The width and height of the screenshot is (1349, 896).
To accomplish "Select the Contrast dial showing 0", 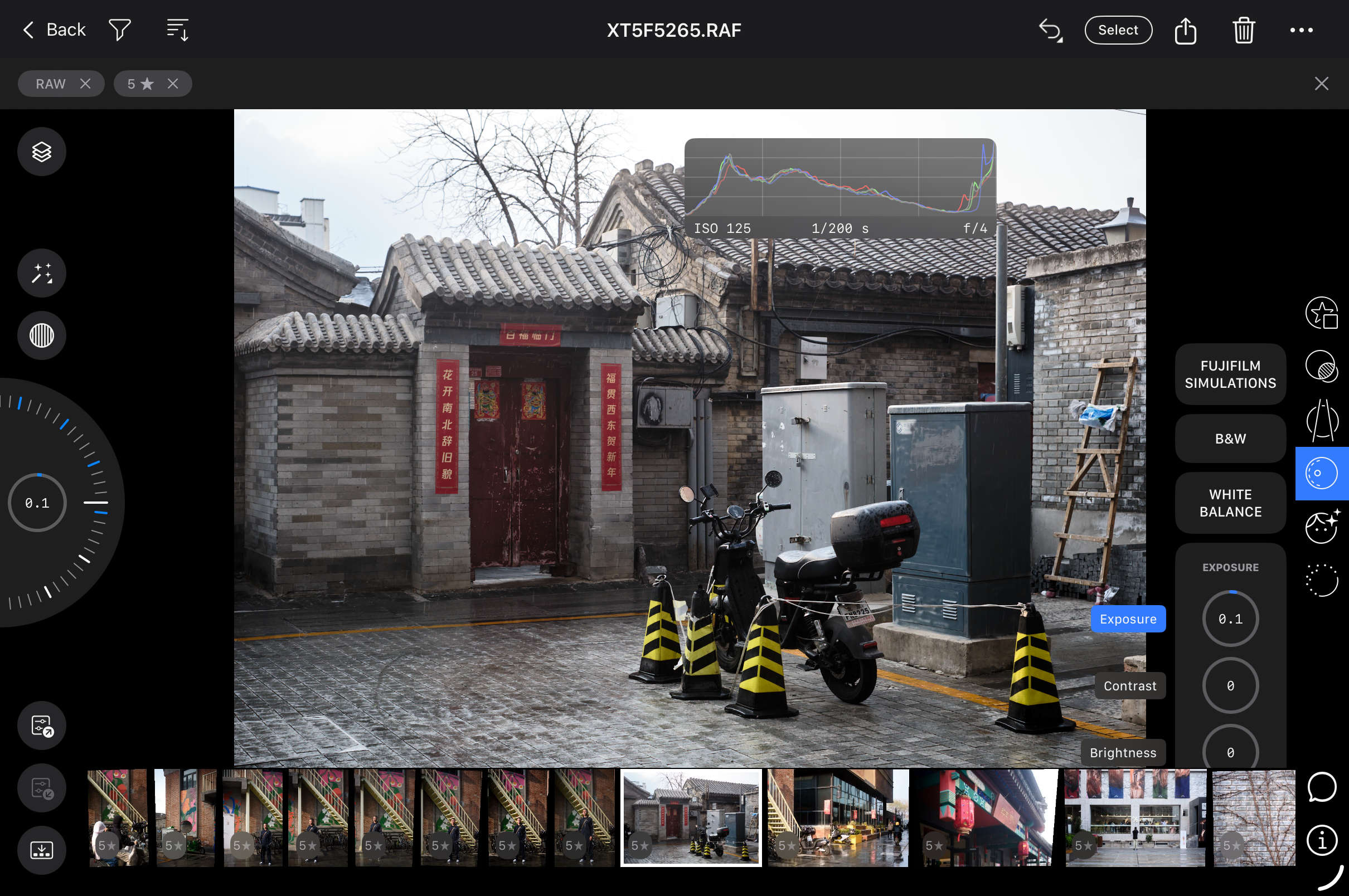I will click(x=1230, y=685).
